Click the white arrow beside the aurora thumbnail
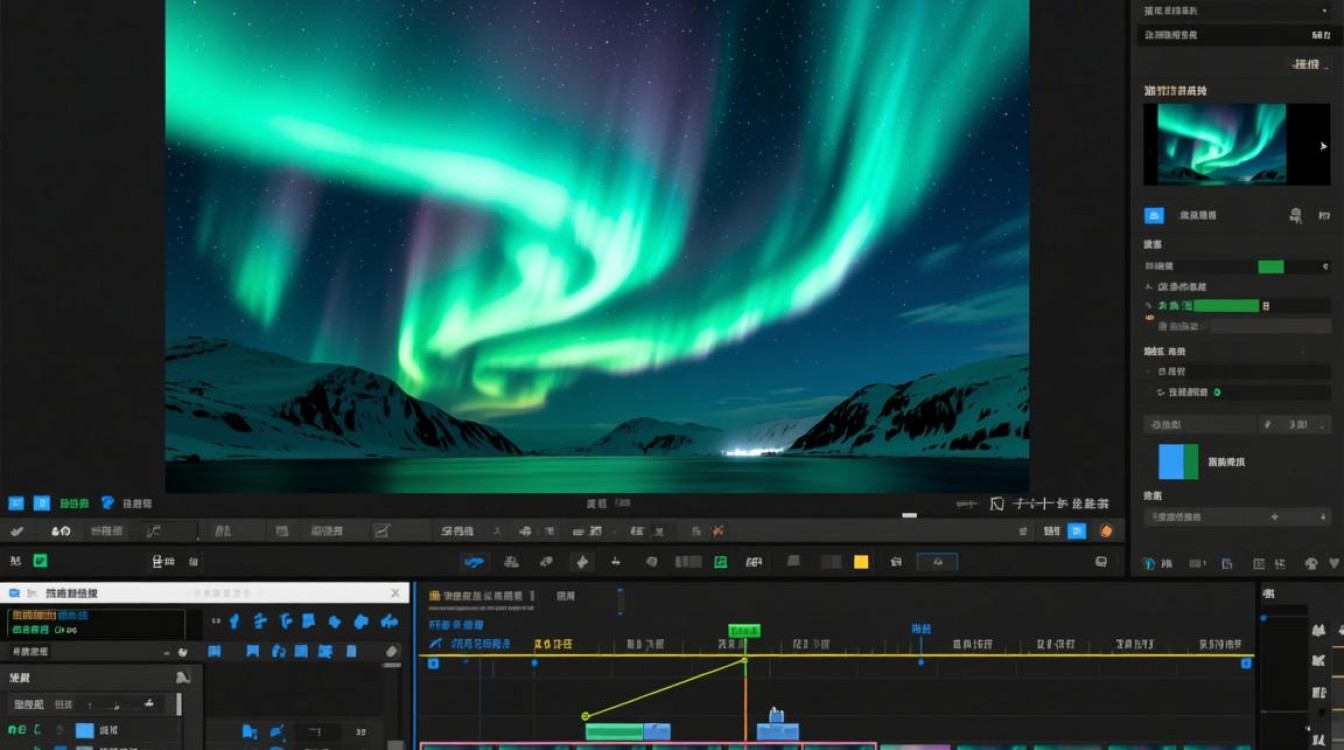 1324,146
